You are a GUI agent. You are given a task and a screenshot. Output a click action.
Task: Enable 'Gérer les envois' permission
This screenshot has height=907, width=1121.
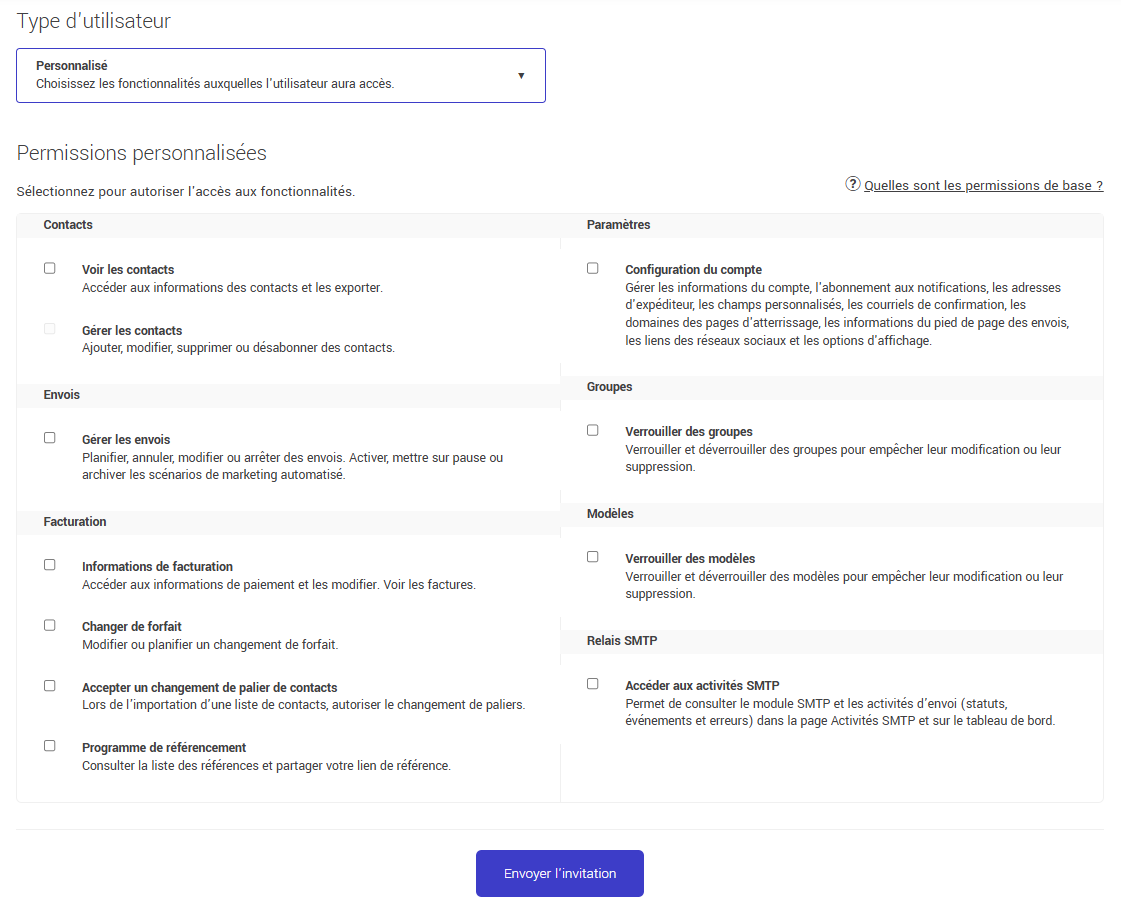pyautogui.click(x=49, y=437)
